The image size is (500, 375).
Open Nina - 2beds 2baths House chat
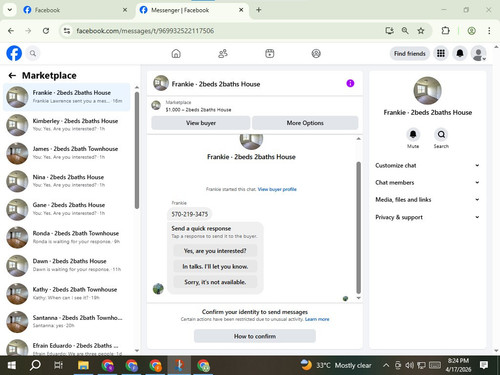point(67,181)
